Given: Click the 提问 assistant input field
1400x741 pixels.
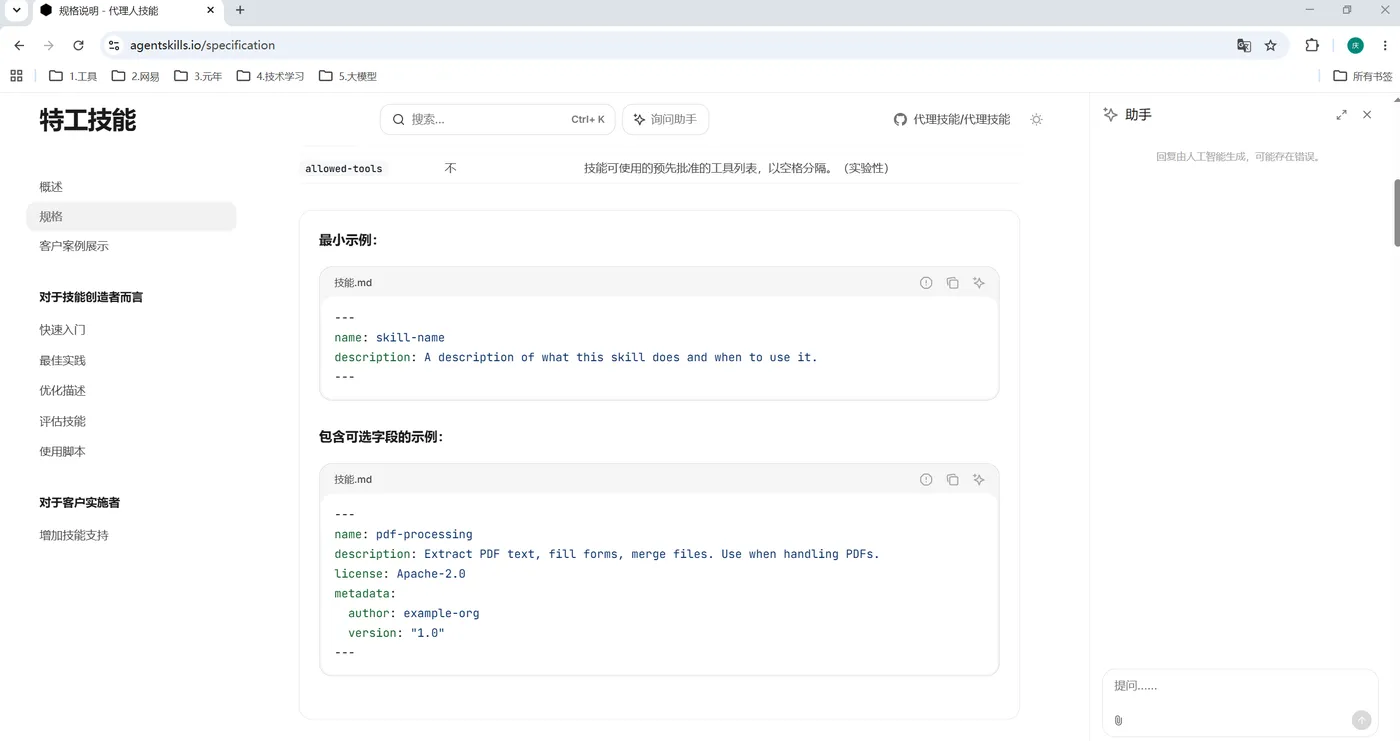Looking at the screenshot, I should (1238, 686).
